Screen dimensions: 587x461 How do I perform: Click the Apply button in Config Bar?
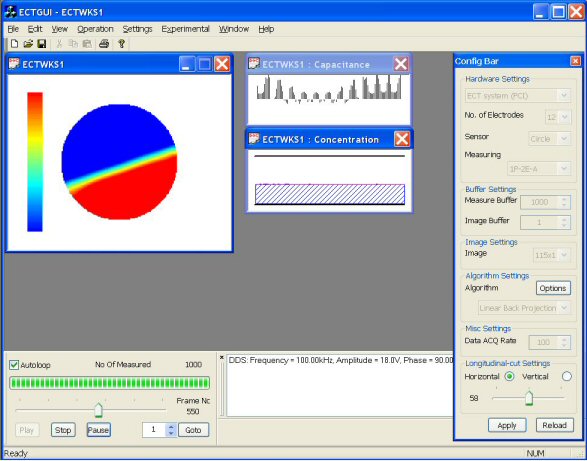coord(507,425)
